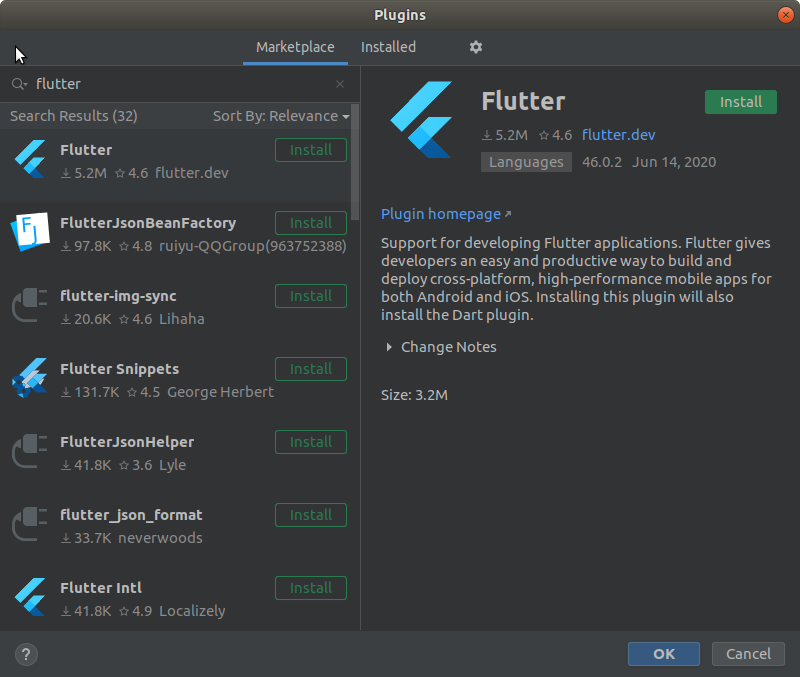Screen dimensions: 800x677
Task: Click the Flutter Intl plugin icon
Action: [x=29, y=596]
